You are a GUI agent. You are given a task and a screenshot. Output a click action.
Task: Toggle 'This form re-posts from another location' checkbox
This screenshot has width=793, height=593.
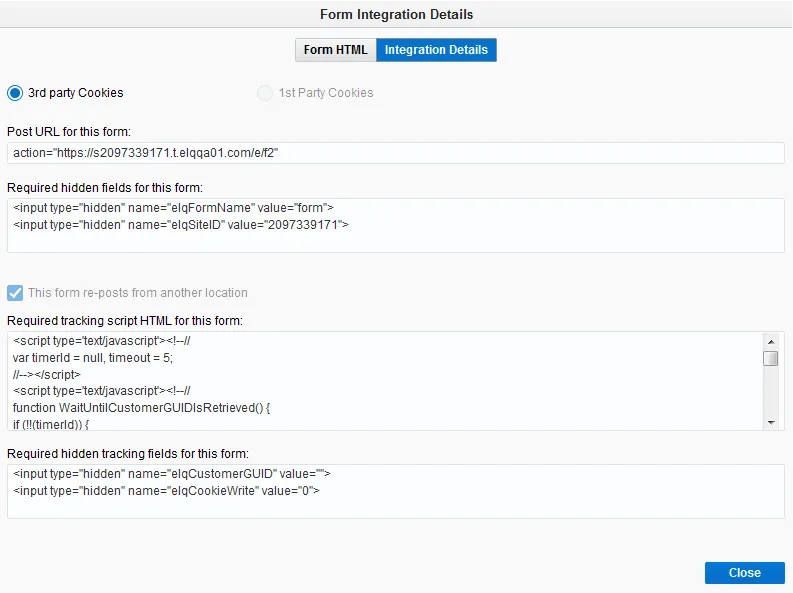pyautogui.click(x=15, y=293)
